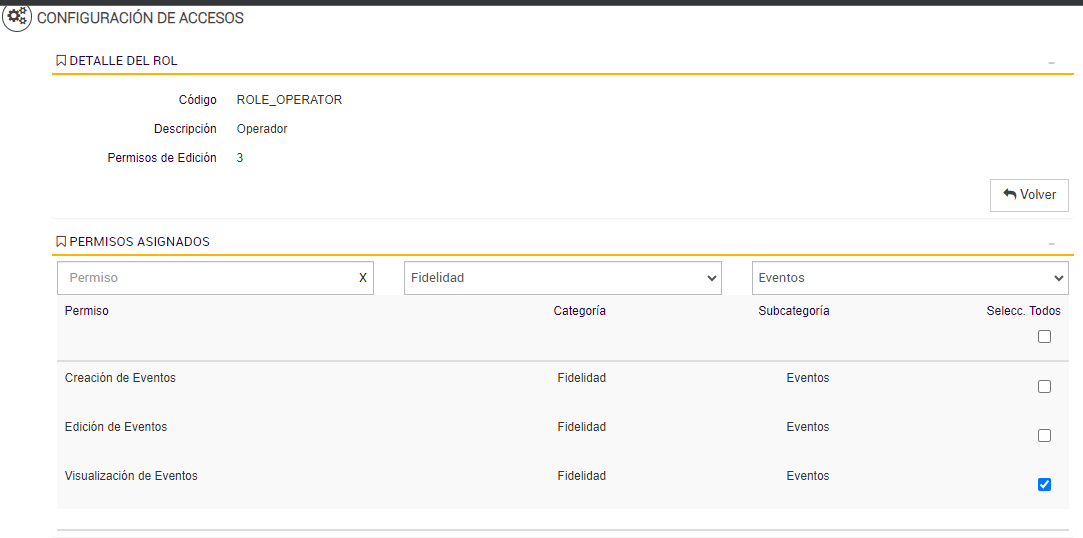
Task: Open the Fidelidad category dropdown
Action: tap(562, 278)
